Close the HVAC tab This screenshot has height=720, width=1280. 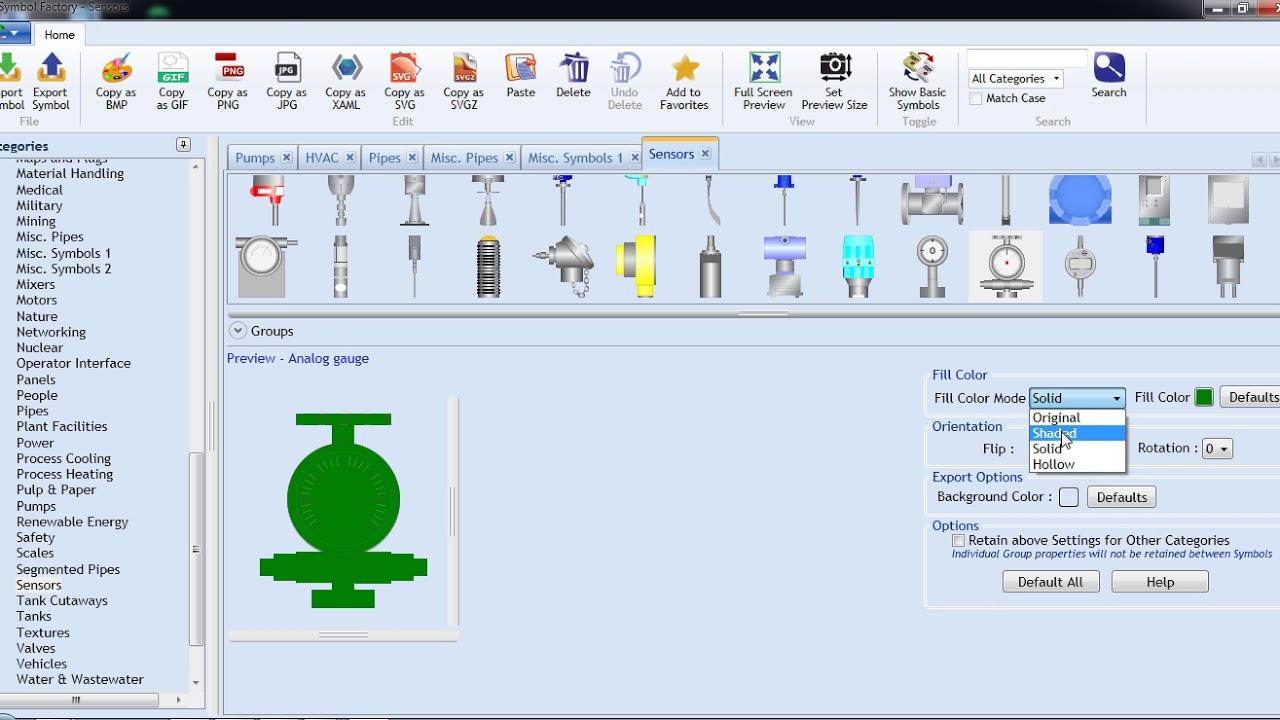coord(350,158)
